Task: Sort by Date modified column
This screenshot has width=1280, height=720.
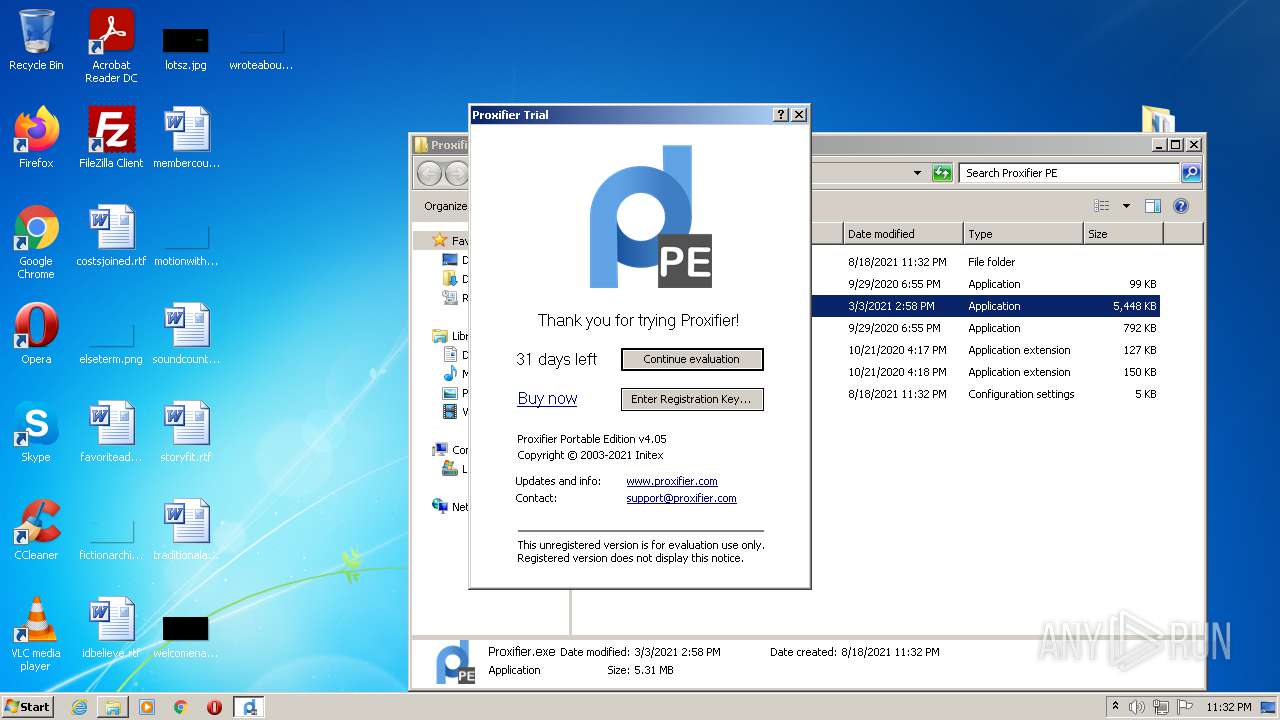Action: coord(903,234)
